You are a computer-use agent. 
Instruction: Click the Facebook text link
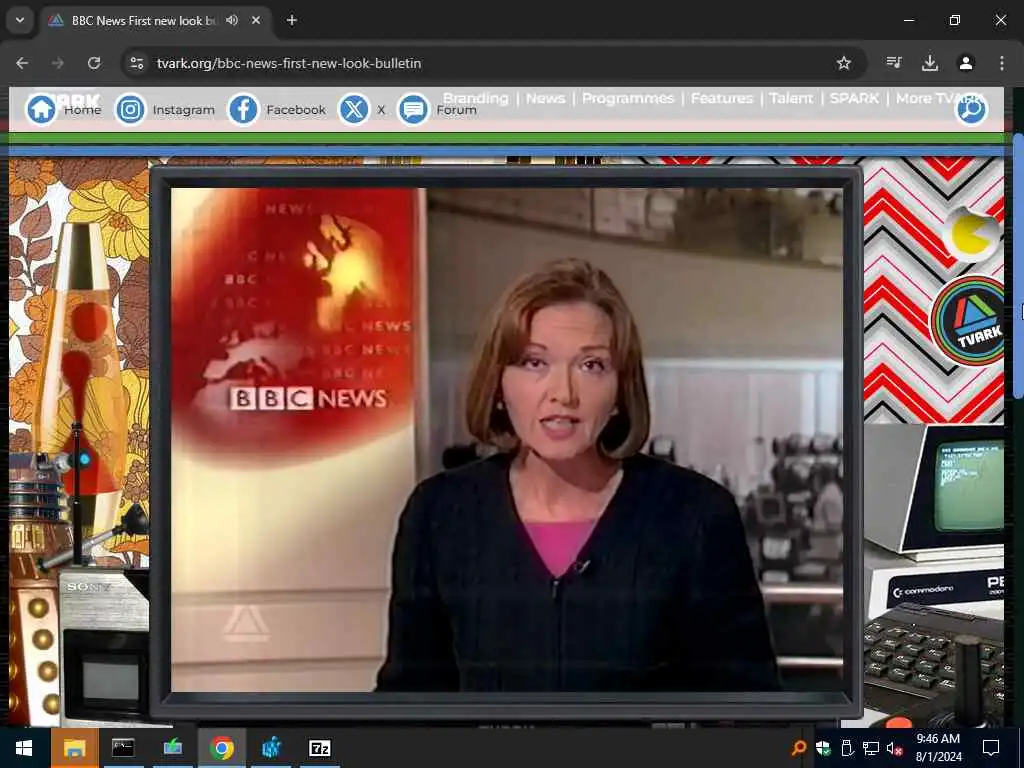(296, 110)
